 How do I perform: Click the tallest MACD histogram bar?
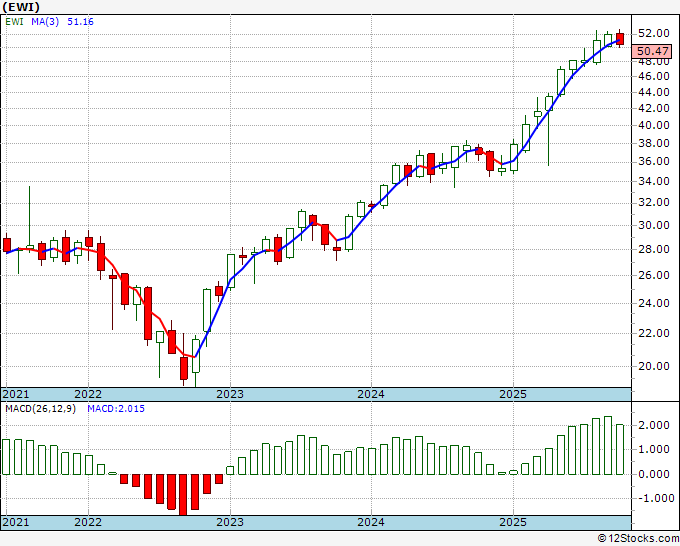[608, 445]
